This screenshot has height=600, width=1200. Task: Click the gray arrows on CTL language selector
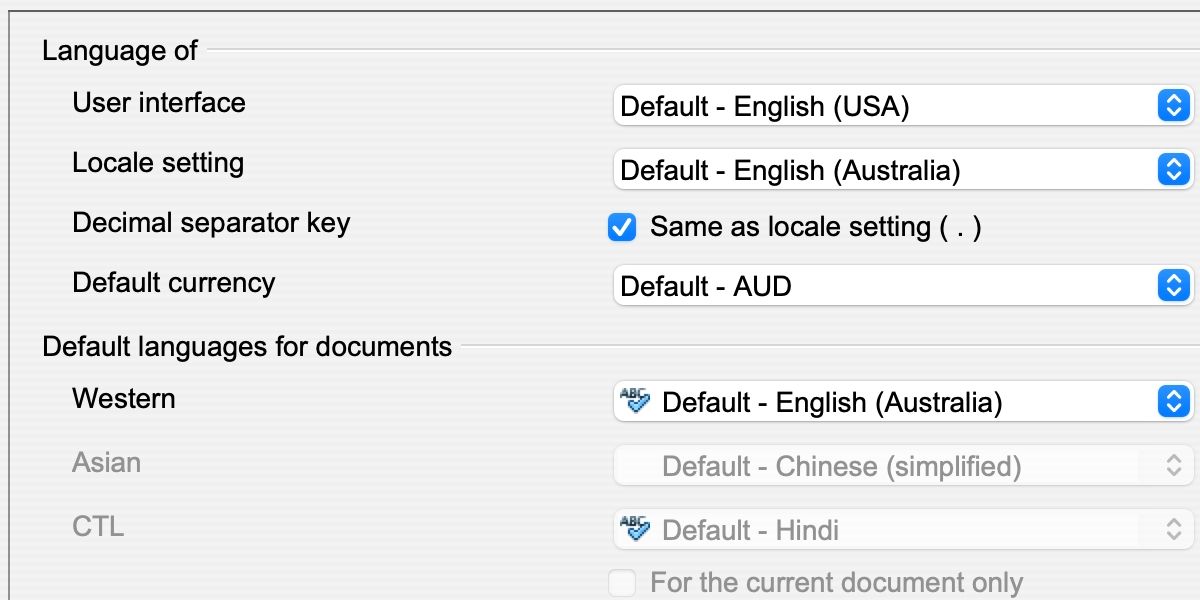coord(1174,530)
